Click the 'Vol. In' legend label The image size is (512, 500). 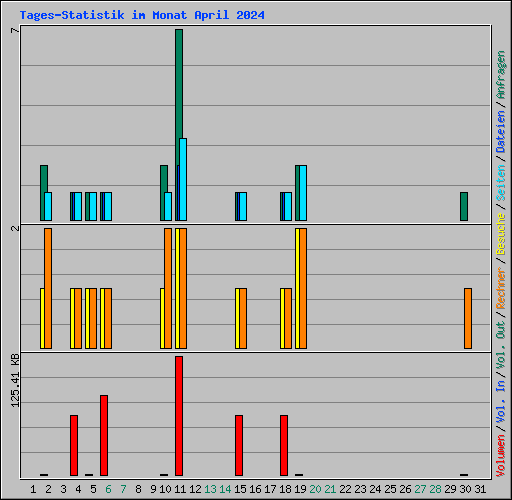(x=501, y=402)
